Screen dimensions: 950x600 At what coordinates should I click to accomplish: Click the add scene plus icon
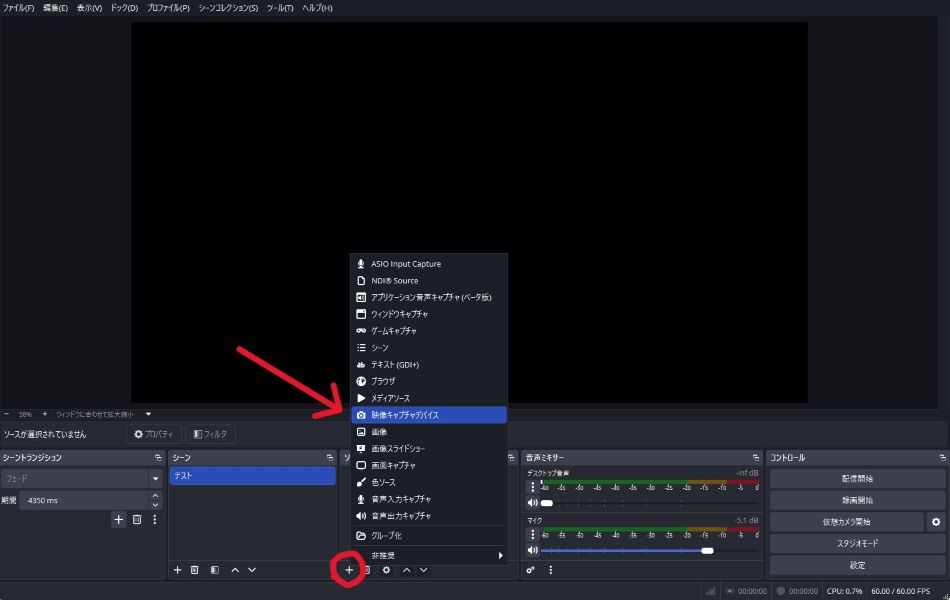pyautogui.click(x=177, y=570)
